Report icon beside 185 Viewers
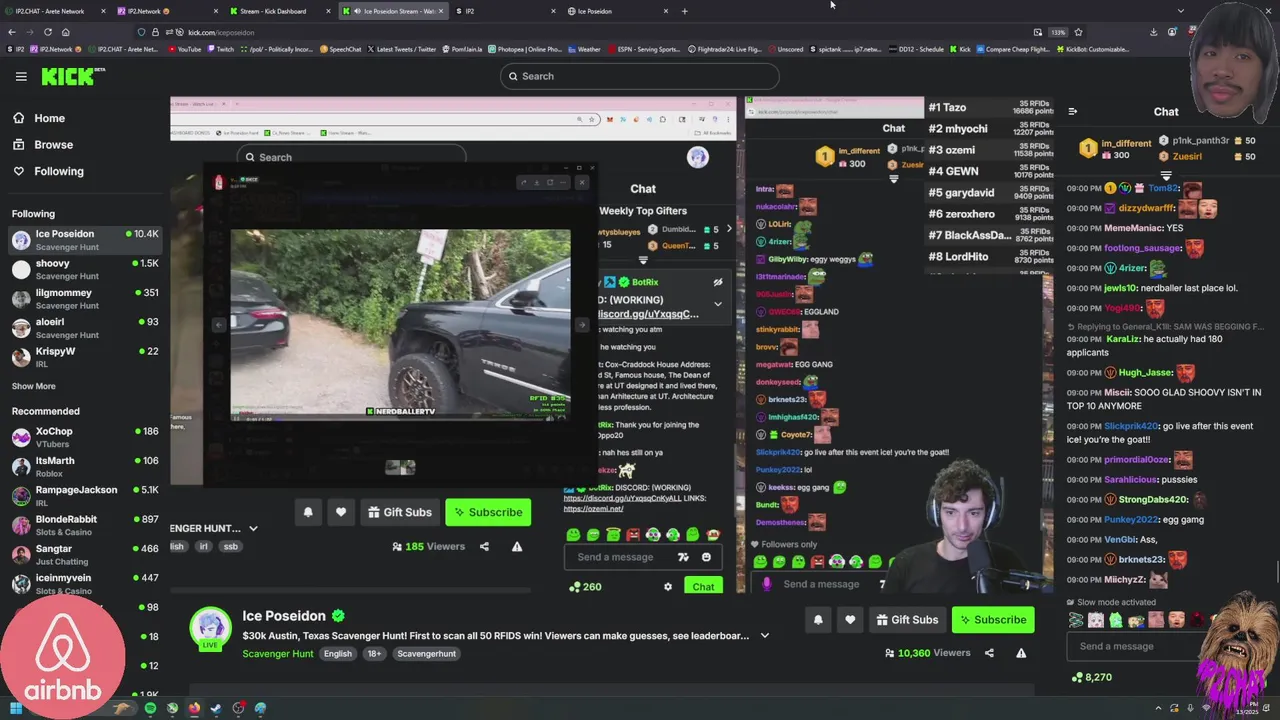Viewport: 1280px width, 720px height. tap(517, 546)
